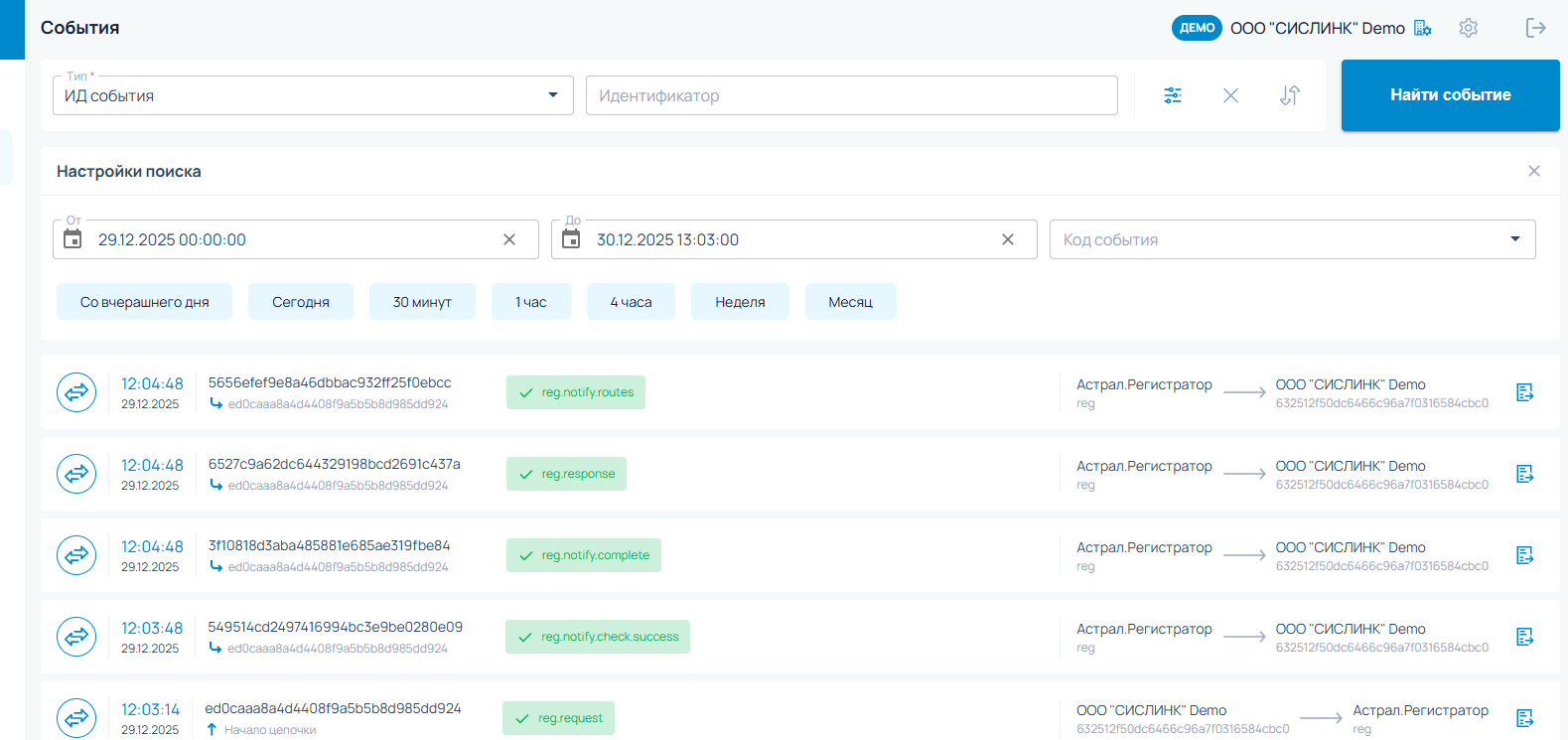Click chain arrow icon under 6527c9a62dc ID
Image resolution: width=1568 pixels, height=740 pixels.
point(215,485)
